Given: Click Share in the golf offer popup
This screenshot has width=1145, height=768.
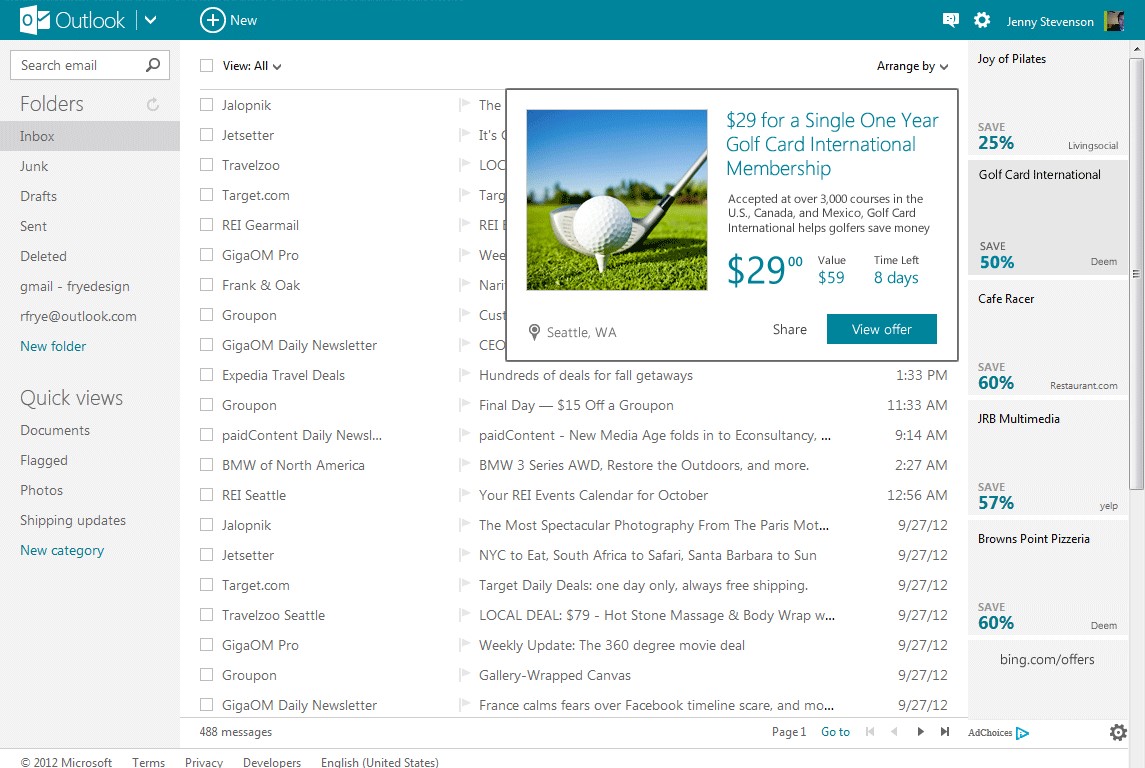Looking at the screenshot, I should [x=789, y=329].
